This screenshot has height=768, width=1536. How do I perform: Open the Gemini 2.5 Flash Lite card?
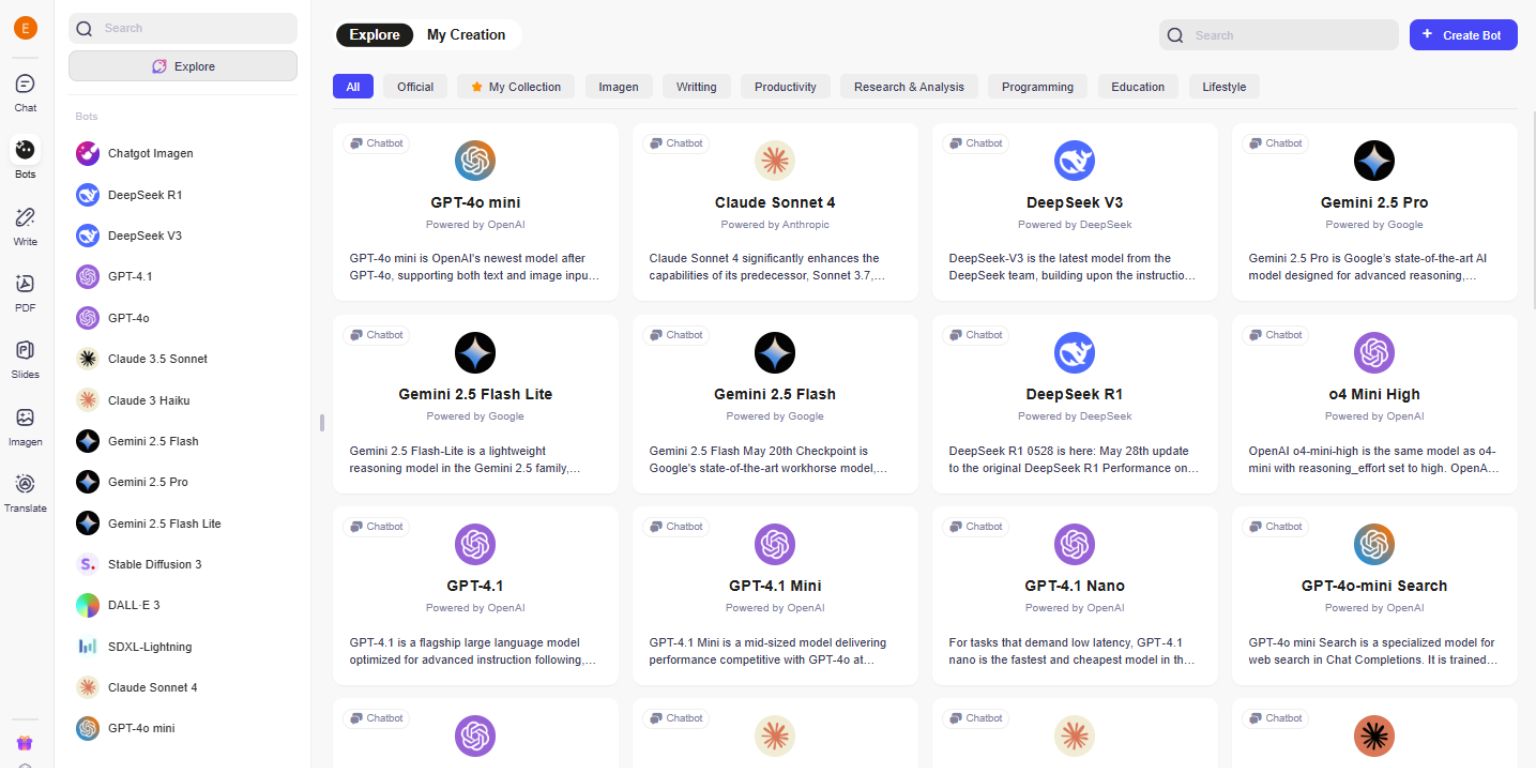tap(475, 403)
